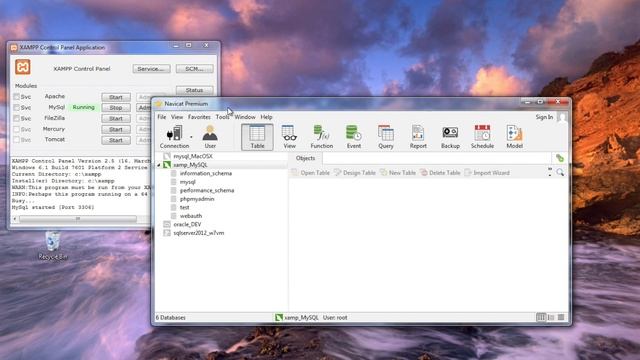
Task: Click the search magnifier in Objects toolbar
Action: (x=560, y=173)
